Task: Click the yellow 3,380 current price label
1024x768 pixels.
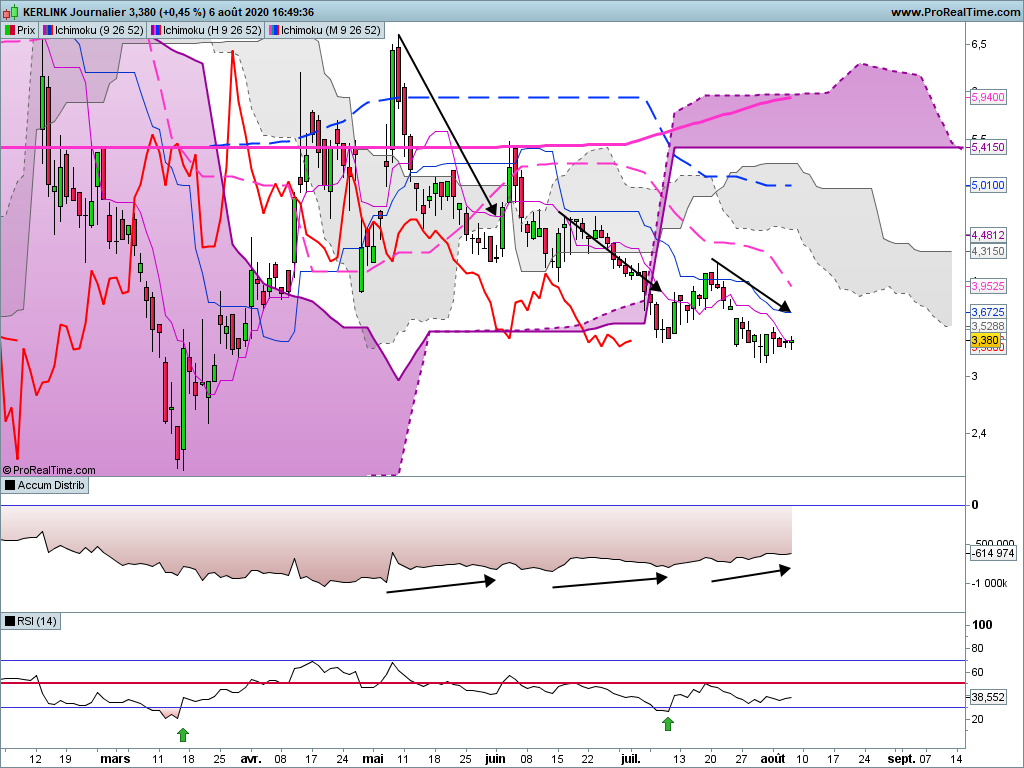Action: 985,340
